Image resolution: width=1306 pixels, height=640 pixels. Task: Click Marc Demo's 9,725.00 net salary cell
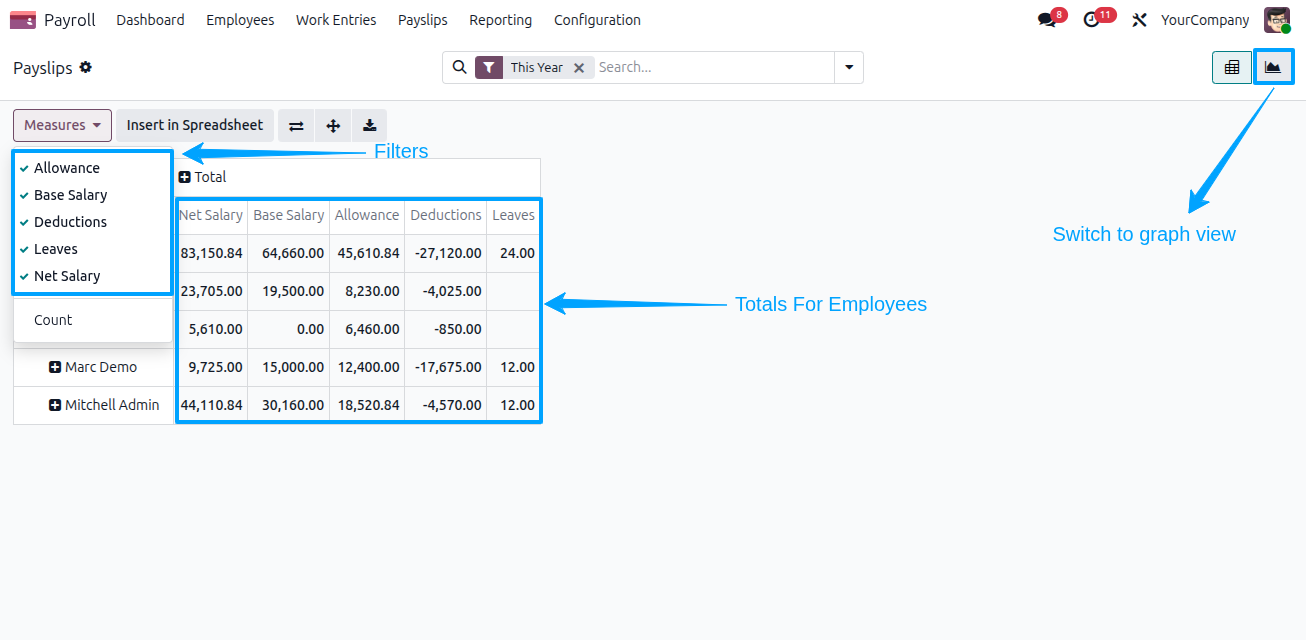click(x=211, y=367)
